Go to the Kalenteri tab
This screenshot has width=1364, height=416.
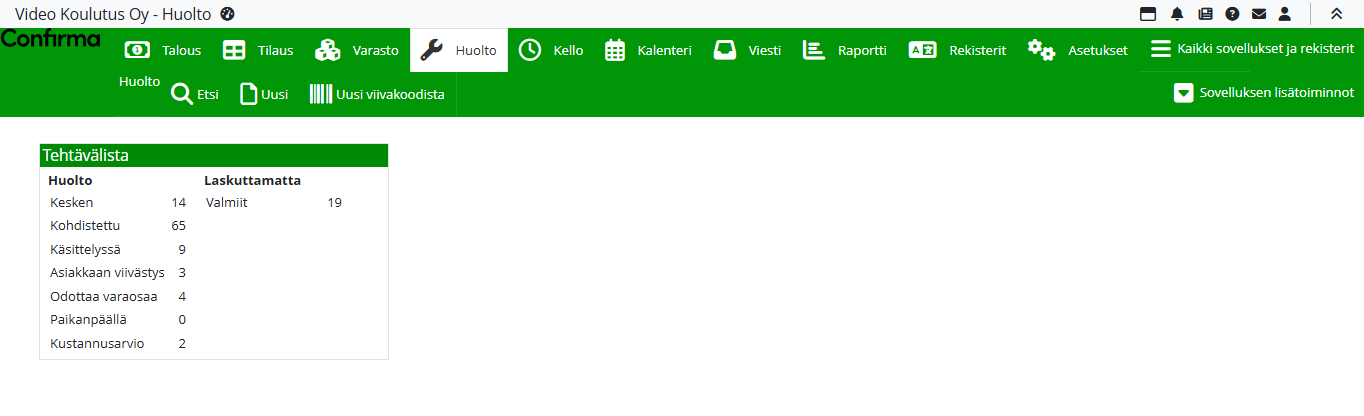coord(648,50)
